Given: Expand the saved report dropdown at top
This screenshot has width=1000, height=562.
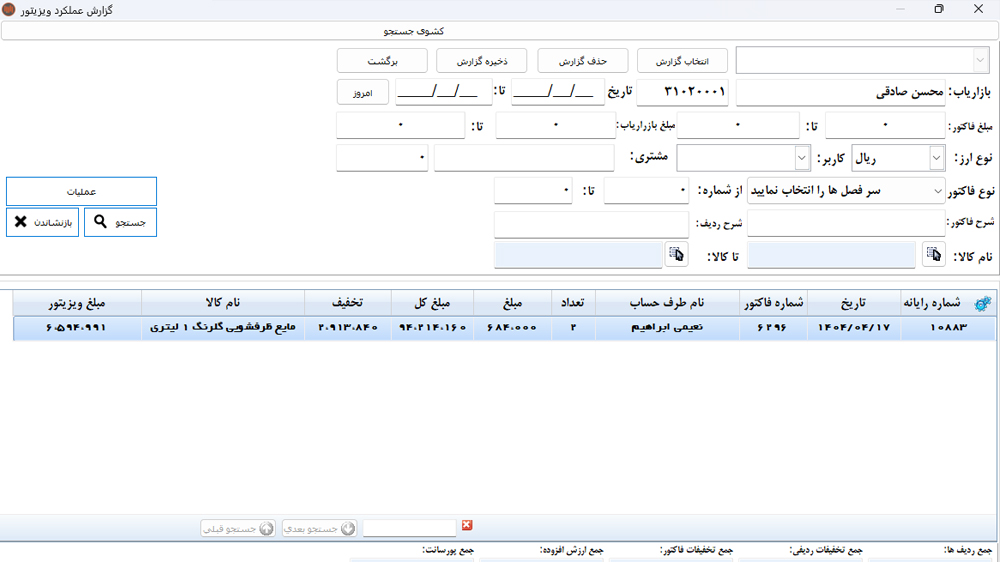Looking at the screenshot, I should pos(977,60).
